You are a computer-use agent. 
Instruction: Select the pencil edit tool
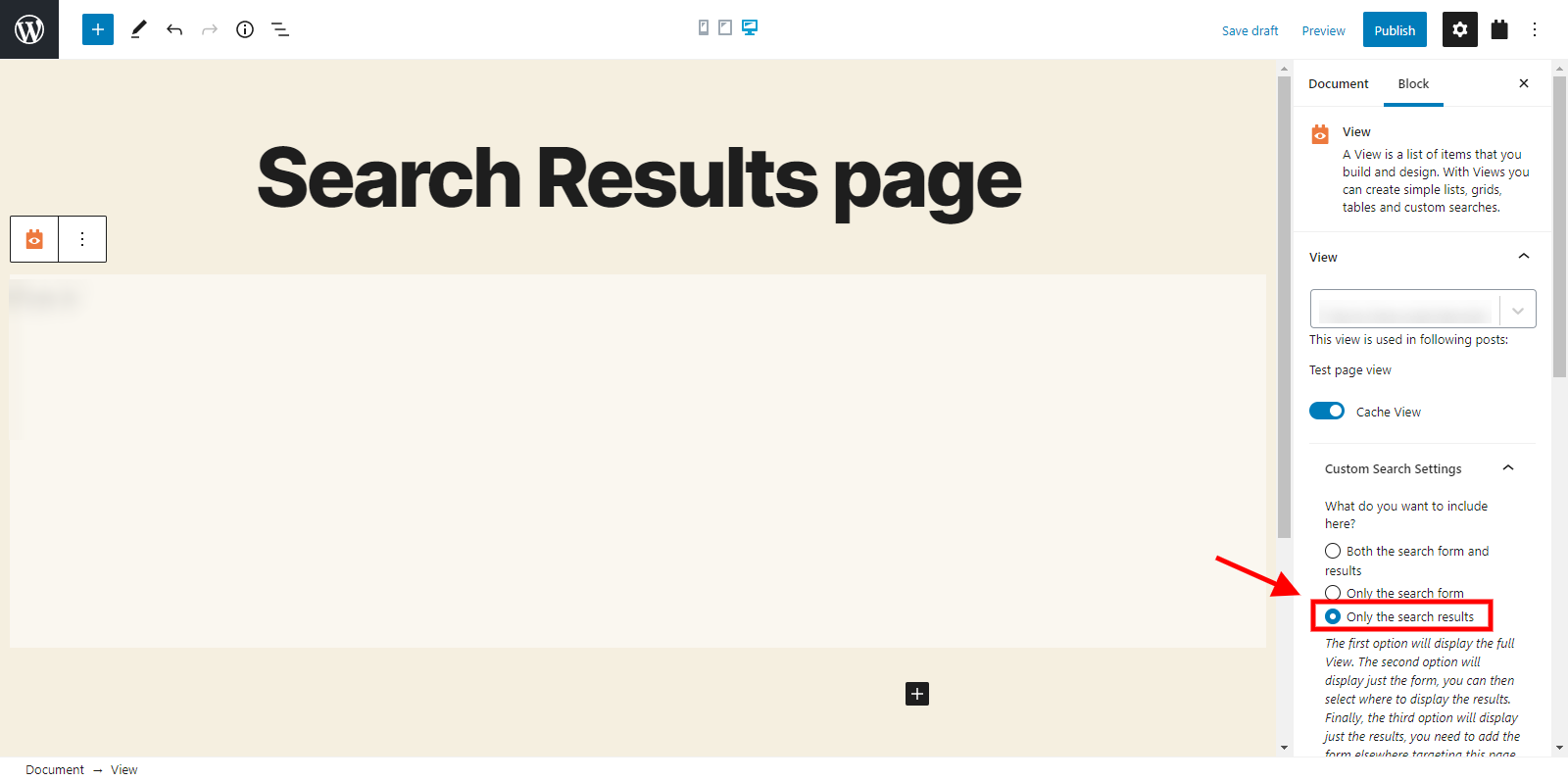click(139, 29)
